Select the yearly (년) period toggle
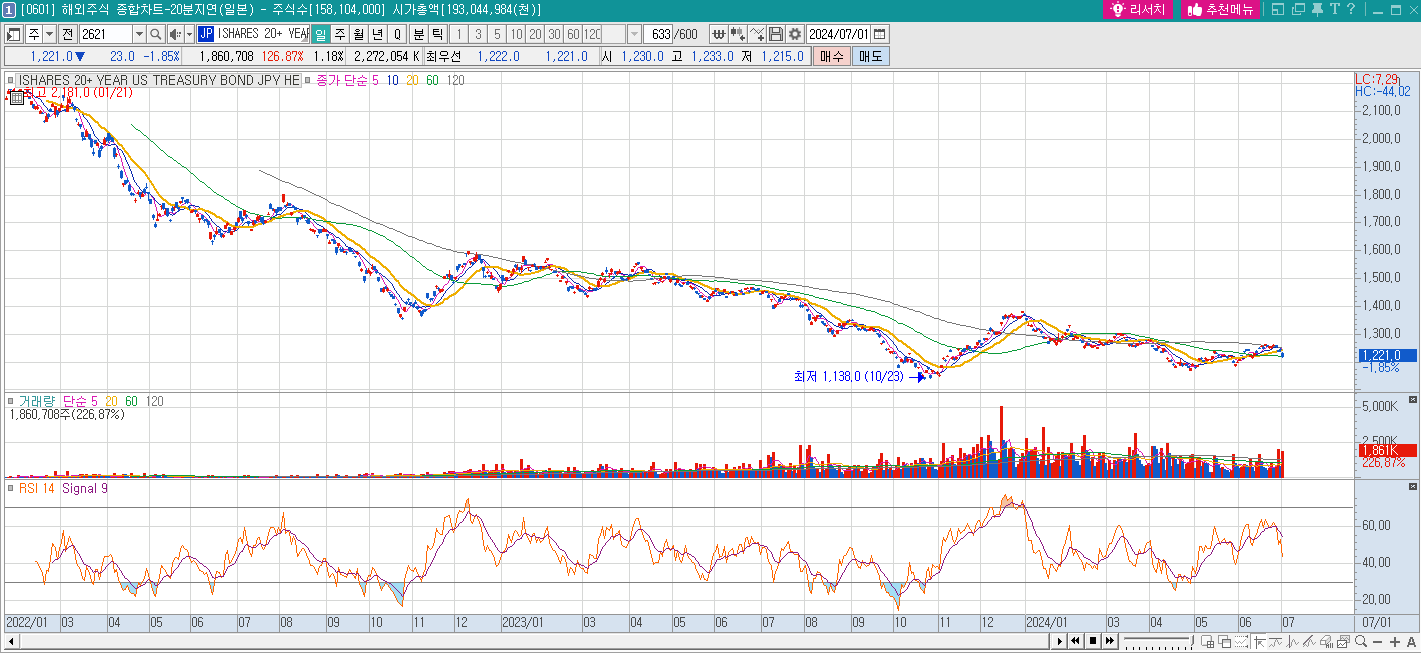 click(x=377, y=34)
